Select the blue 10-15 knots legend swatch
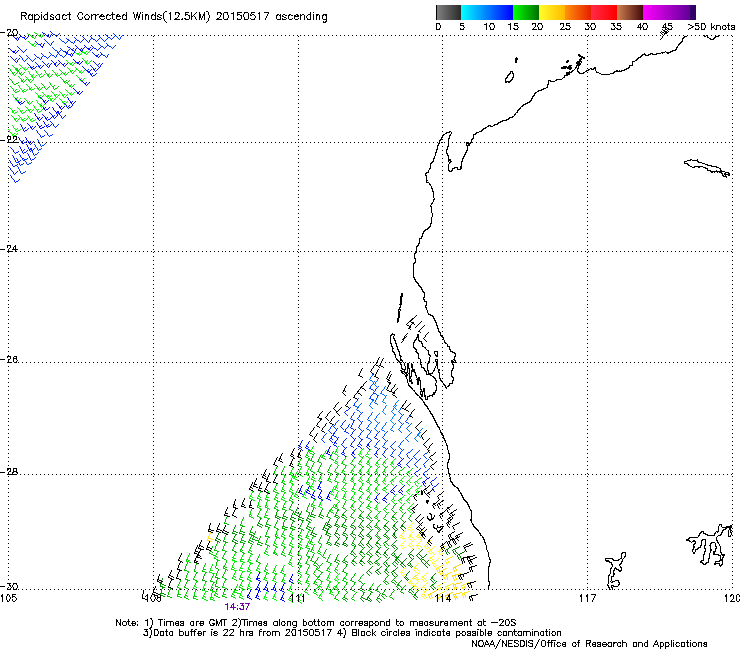Viewport: 740px width, 650px height. tap(499, 12)
